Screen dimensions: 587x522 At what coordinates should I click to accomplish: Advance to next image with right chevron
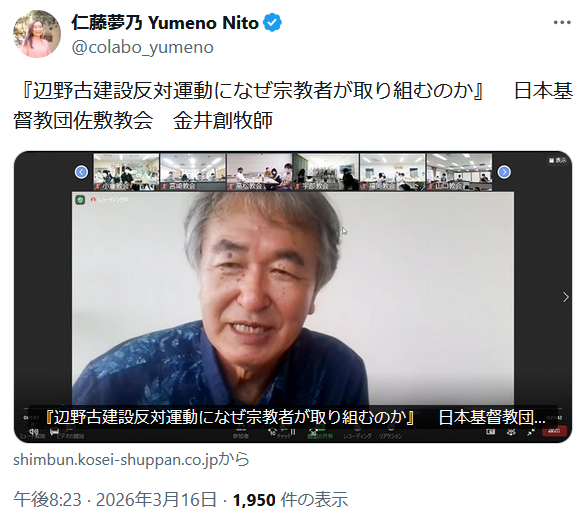tap(565, 297)
